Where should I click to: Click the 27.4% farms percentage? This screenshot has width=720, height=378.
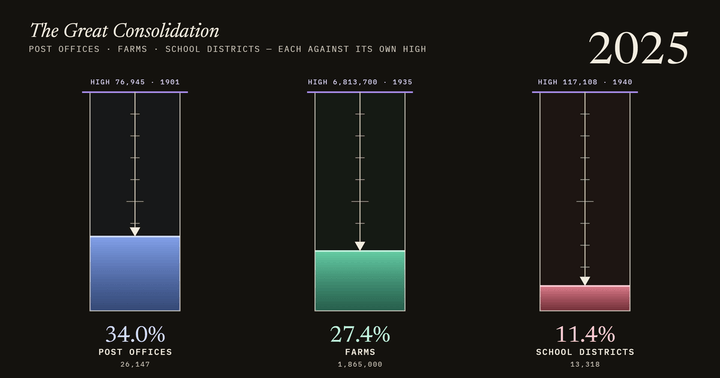(x=360, y=334)
